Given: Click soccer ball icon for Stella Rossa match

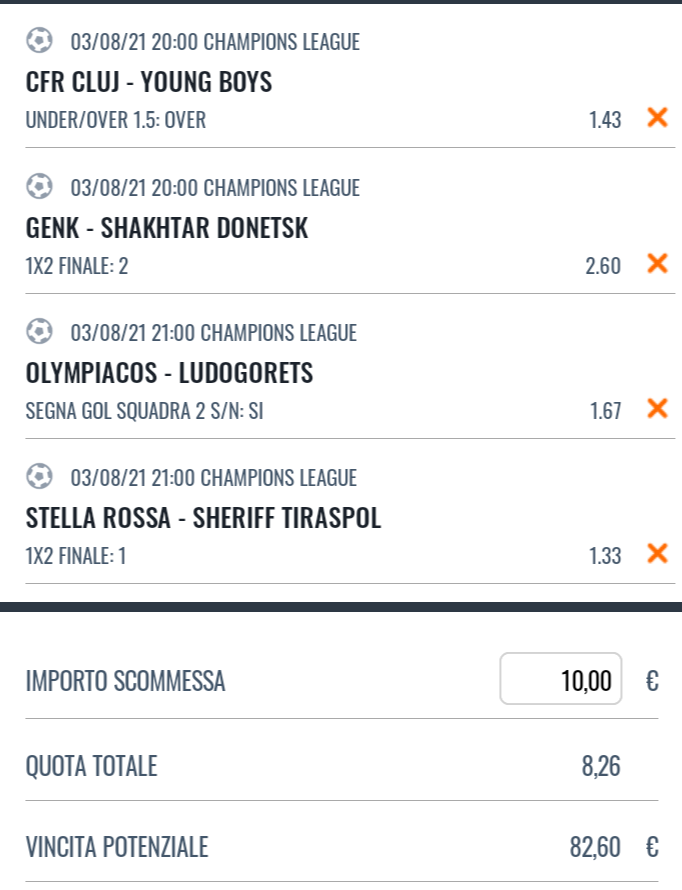Looking at the screenshot, I should [40, 477].
